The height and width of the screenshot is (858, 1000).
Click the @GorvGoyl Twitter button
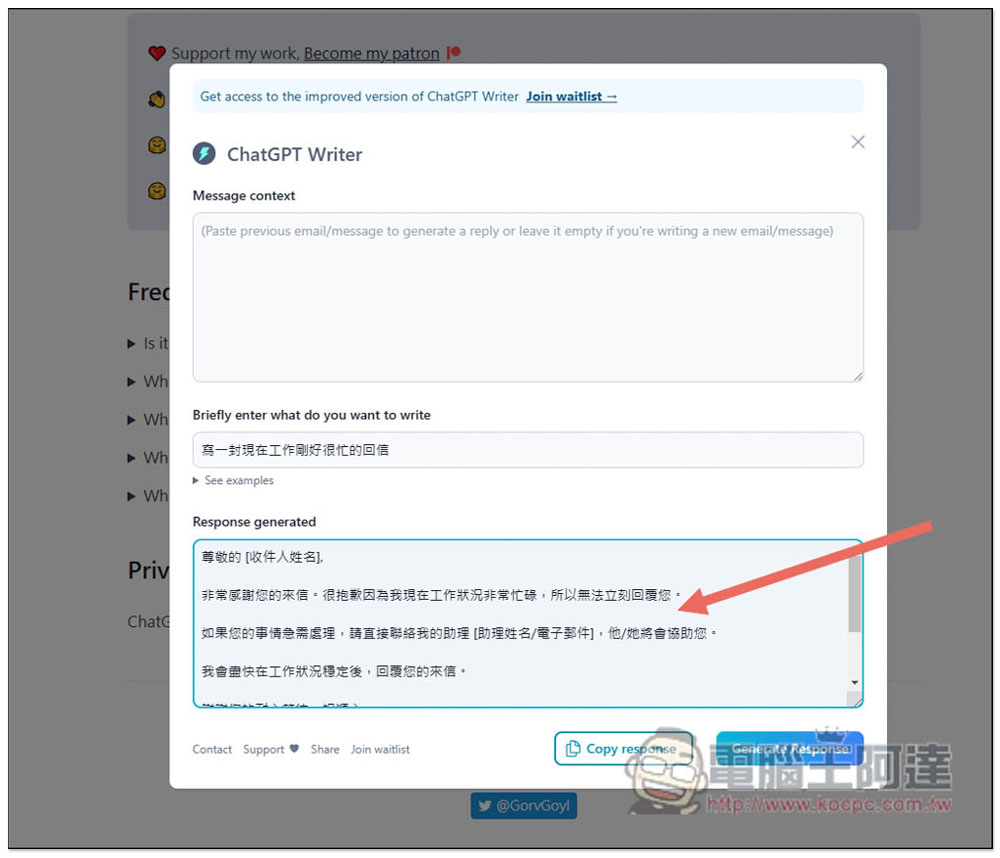(x=524, y=806)
